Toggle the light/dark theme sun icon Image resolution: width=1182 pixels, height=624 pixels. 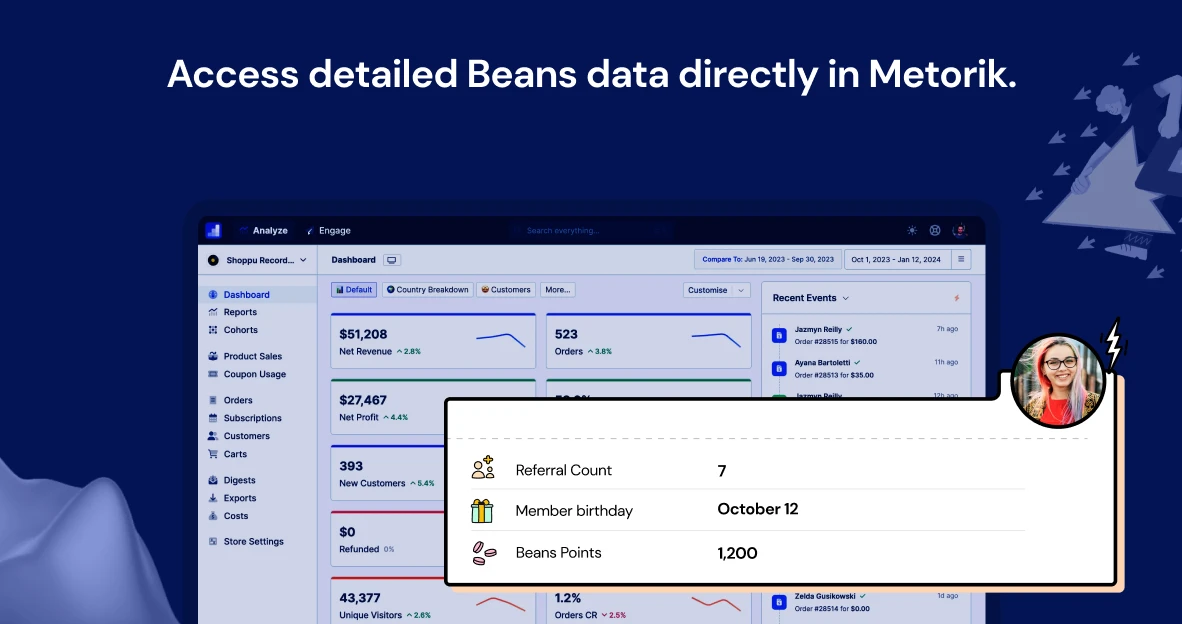tap(912, 230)
